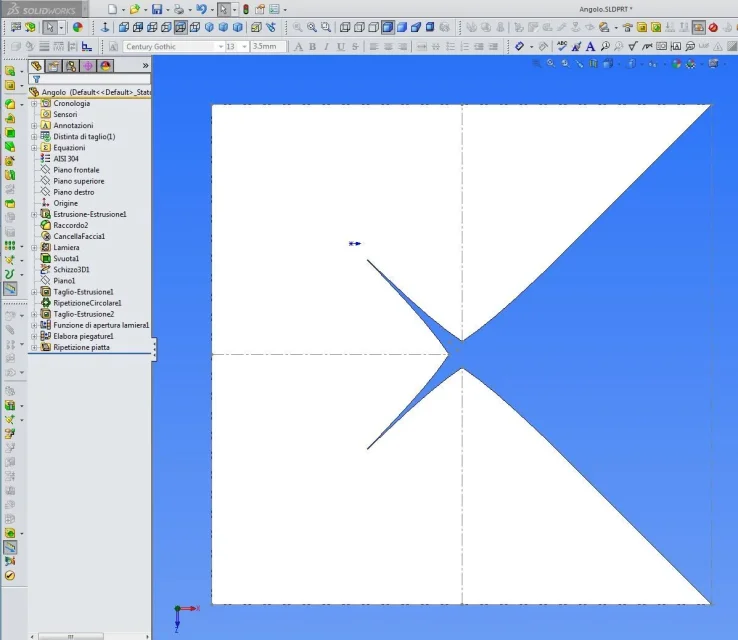Open the PropertyManager tab icon
Viewport: 738px width, 640px height.
54,66
